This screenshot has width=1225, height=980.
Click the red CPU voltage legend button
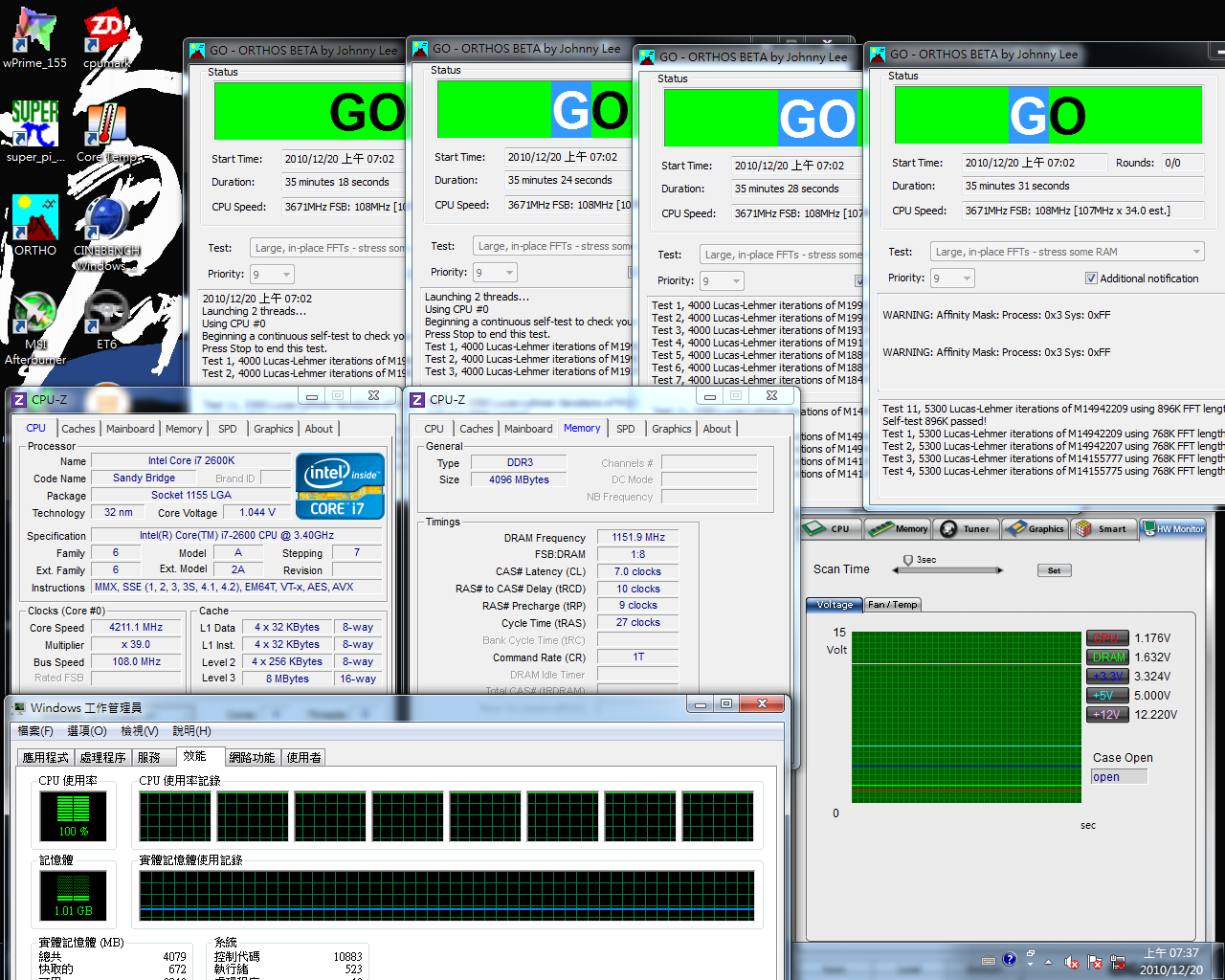tap(1107, 638)
